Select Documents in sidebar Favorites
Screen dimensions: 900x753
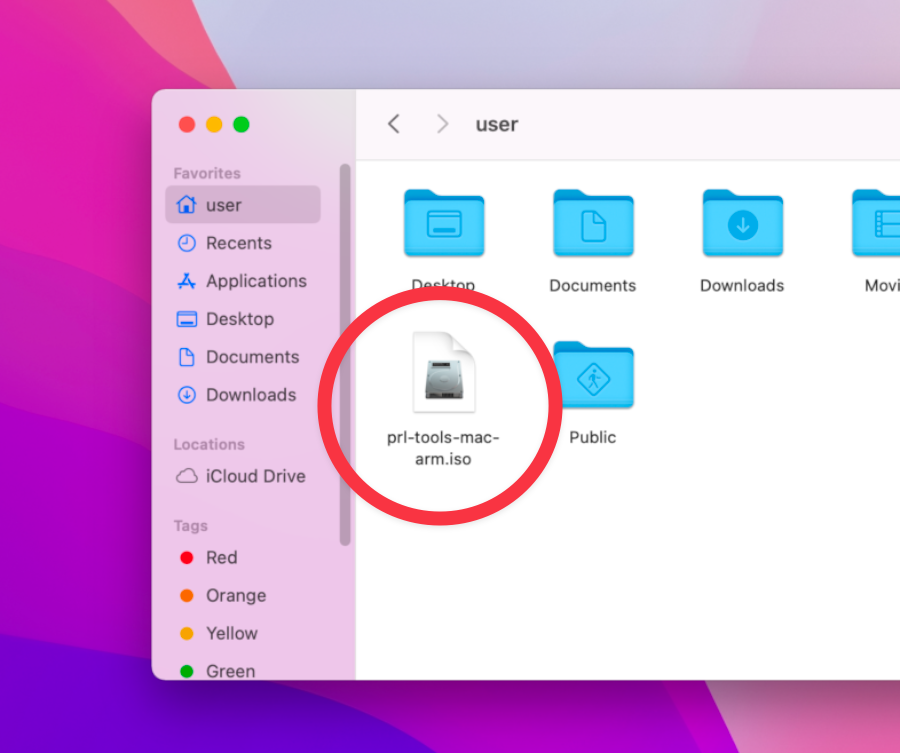pos(251,357)
